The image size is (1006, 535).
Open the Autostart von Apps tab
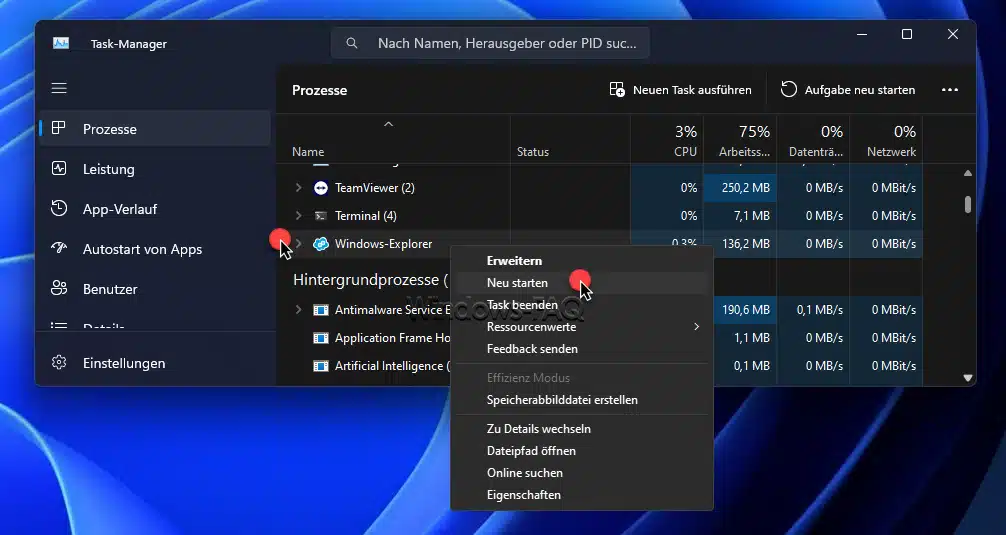click(x=155, y=249)
